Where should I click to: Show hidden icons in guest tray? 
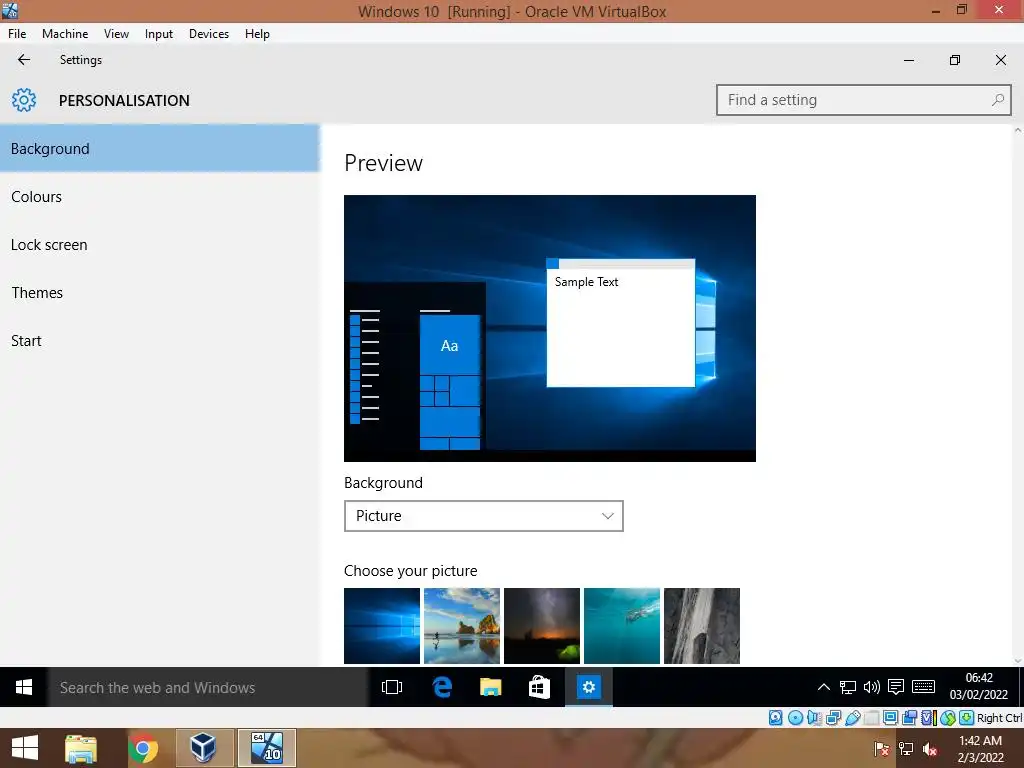point(824,687)
